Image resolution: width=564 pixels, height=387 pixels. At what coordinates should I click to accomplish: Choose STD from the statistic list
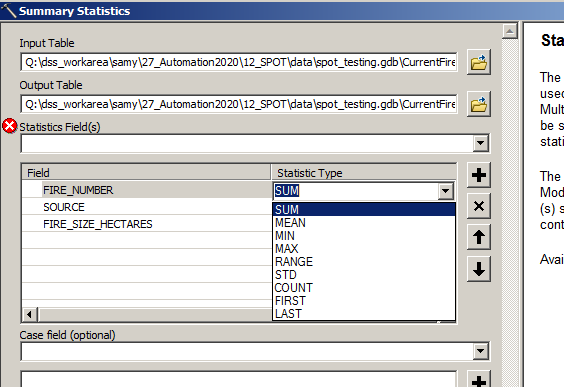(364, 274)
